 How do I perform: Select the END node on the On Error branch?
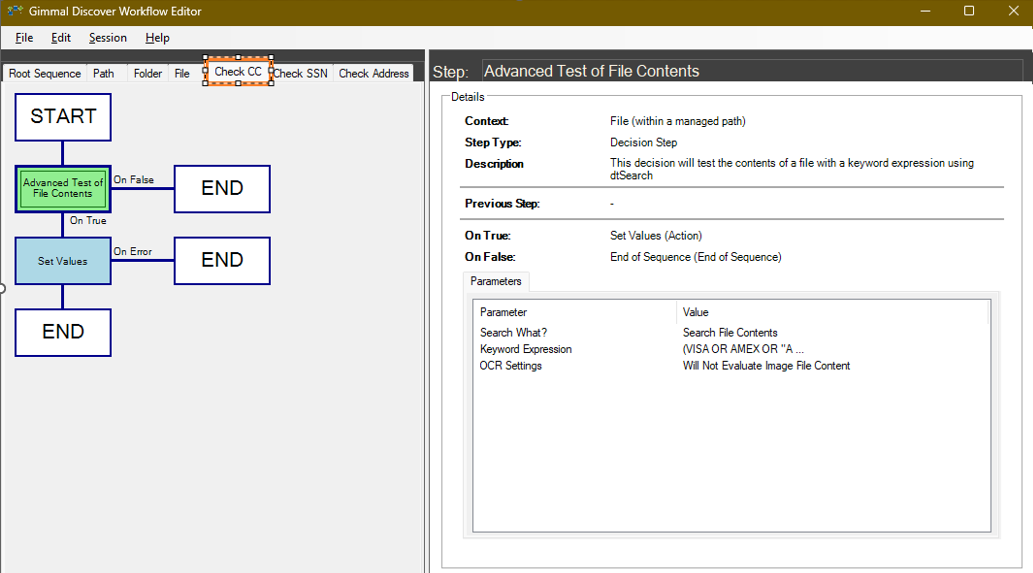[x=222, y=261]
